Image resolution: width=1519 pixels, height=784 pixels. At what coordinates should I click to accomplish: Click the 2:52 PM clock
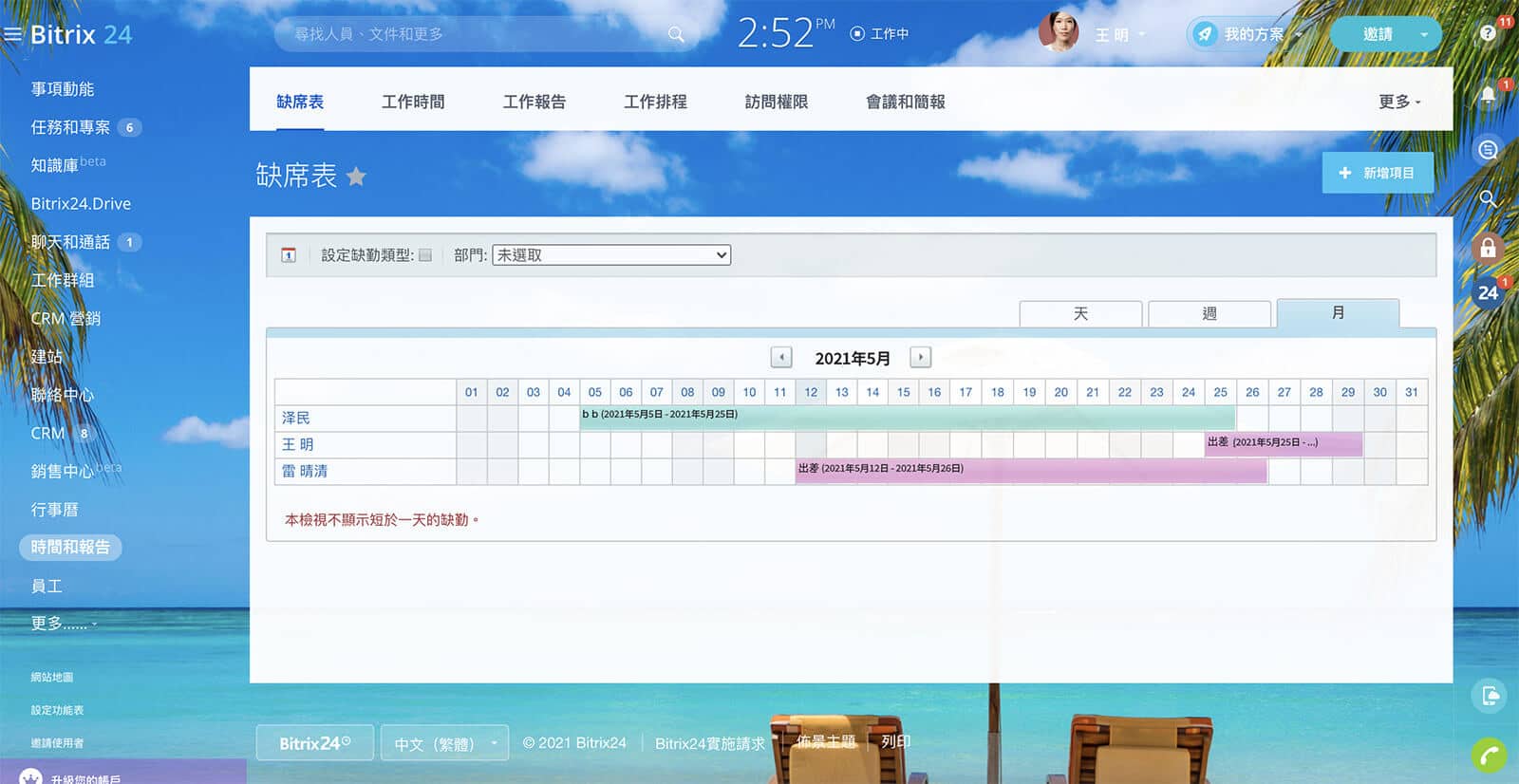[x=786, y=33]
